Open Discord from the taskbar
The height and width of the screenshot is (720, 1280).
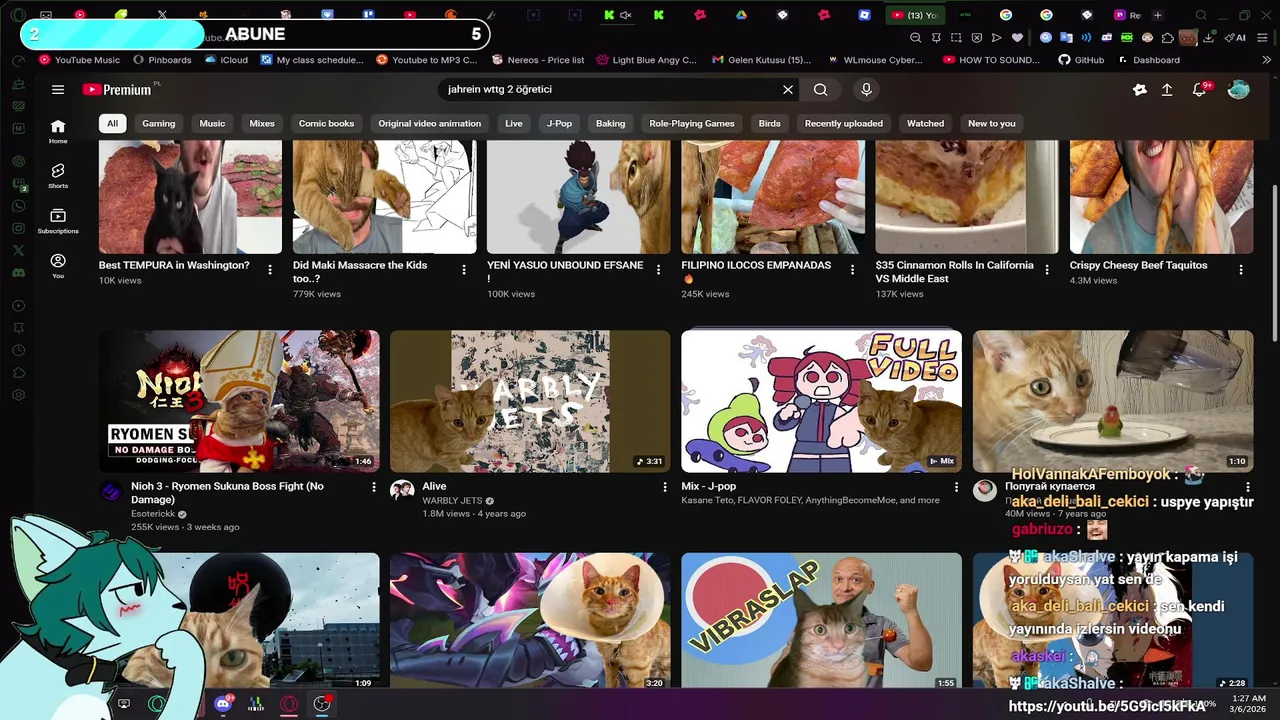click(x=222, y=704)
